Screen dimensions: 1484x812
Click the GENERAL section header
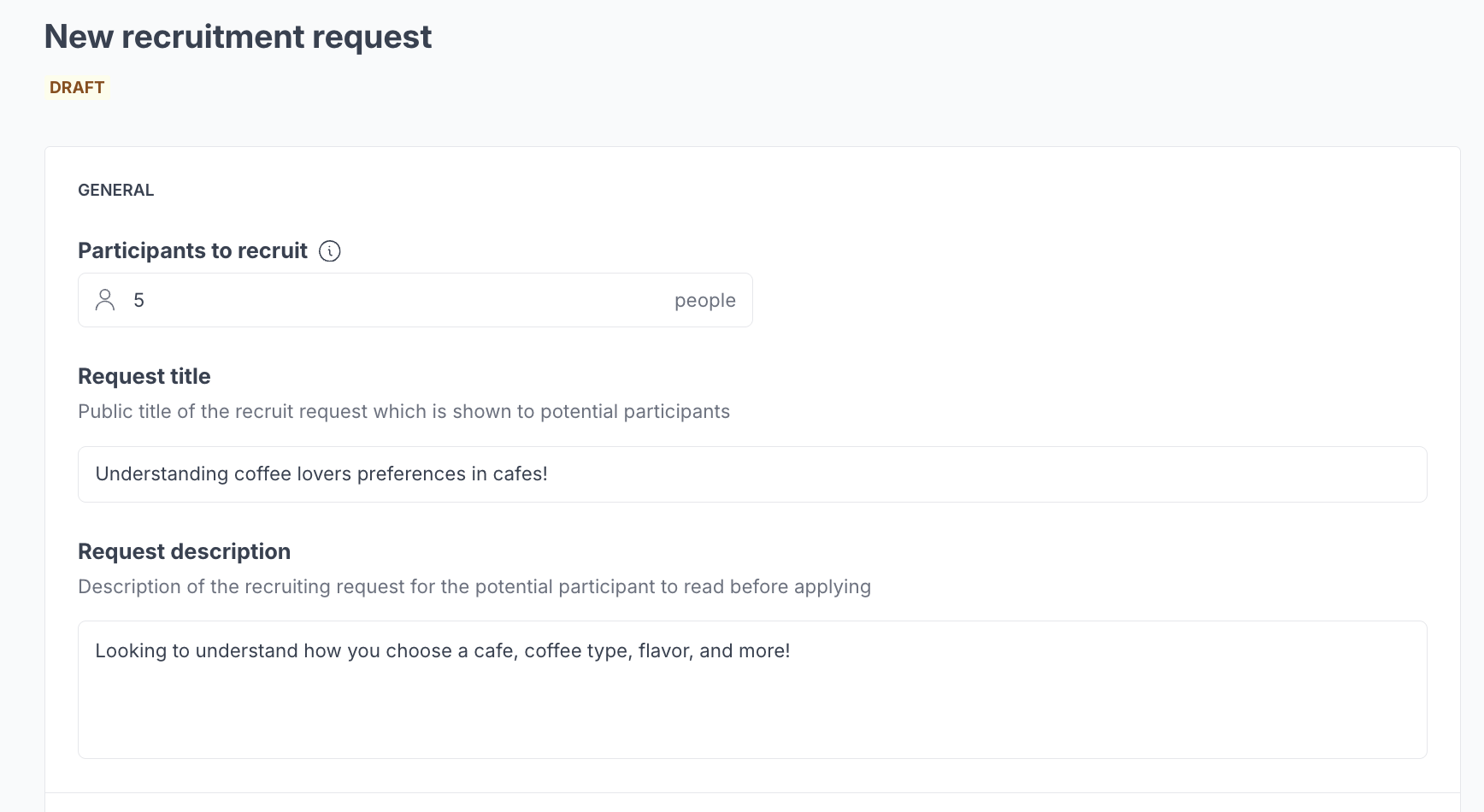[116, 191]
